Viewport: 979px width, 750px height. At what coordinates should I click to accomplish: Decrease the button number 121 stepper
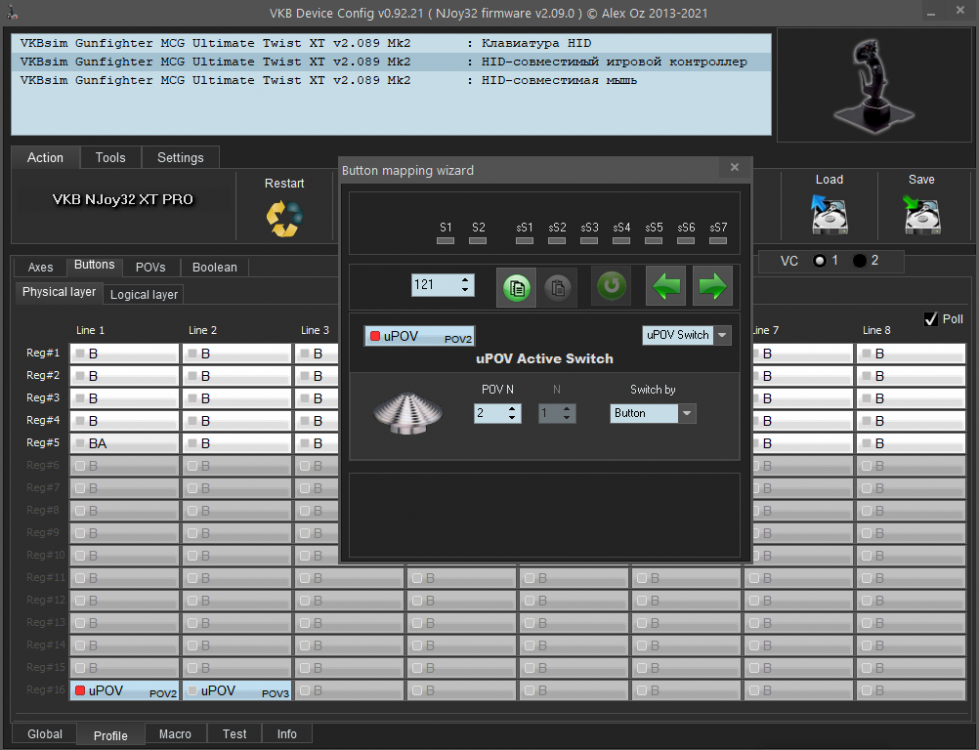pos(465,290)
